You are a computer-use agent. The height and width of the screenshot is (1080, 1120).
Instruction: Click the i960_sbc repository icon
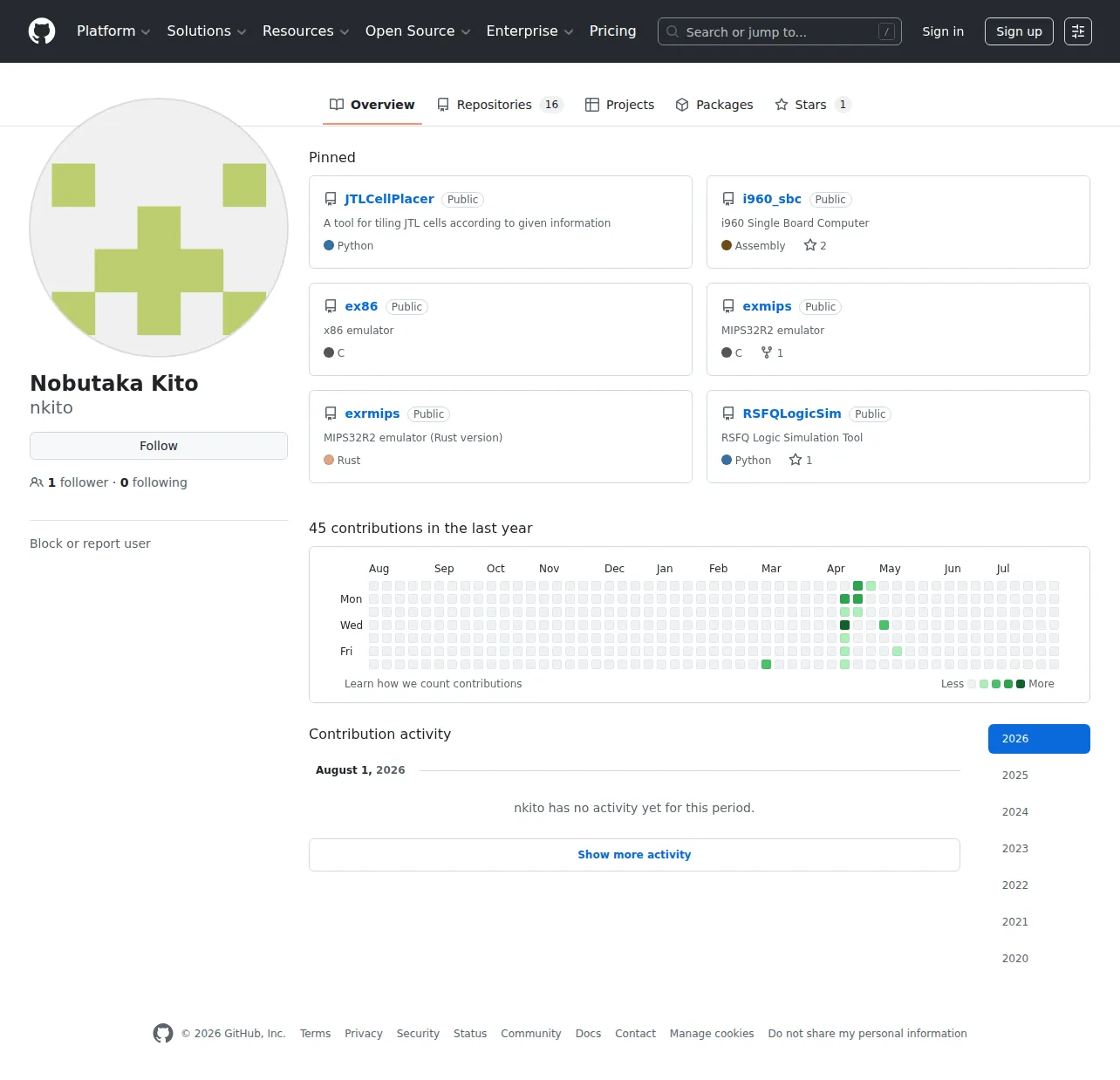click(728, 199)
